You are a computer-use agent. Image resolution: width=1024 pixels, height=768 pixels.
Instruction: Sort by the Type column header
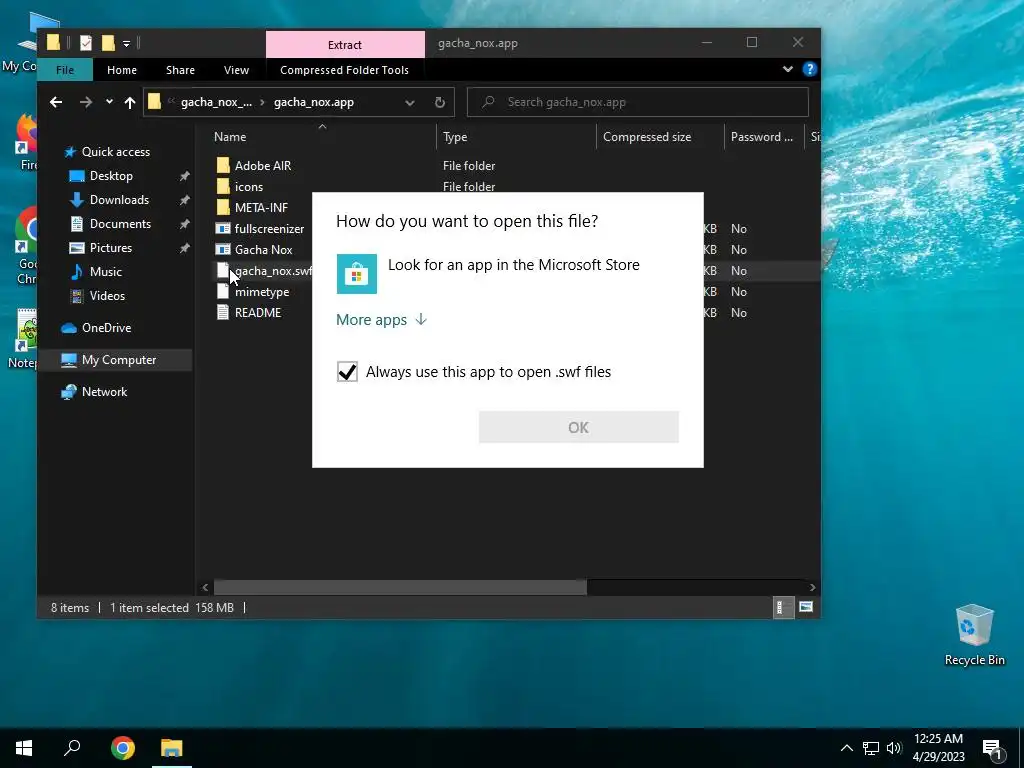click(x=455, y=136)
